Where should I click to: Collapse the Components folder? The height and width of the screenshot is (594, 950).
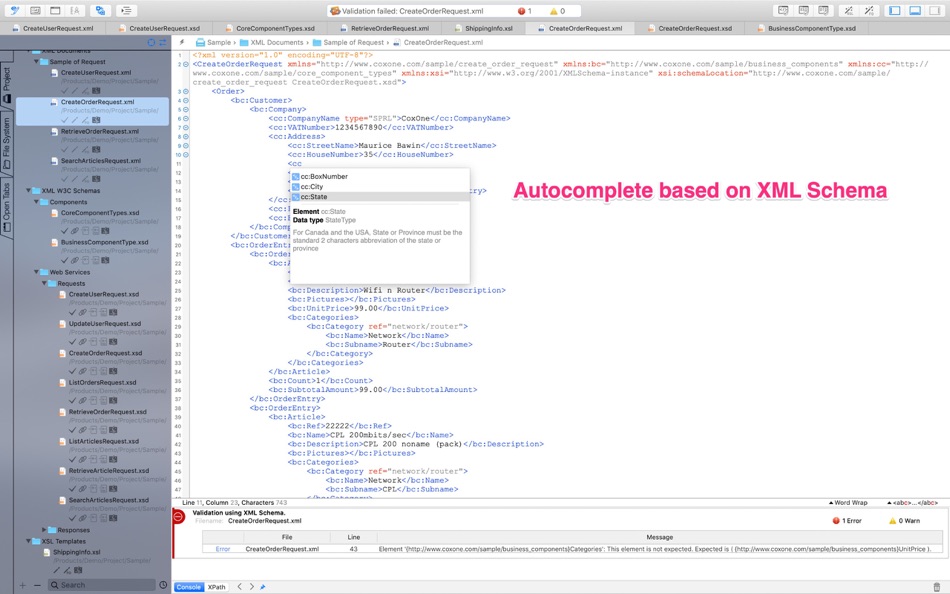[36, 202]
